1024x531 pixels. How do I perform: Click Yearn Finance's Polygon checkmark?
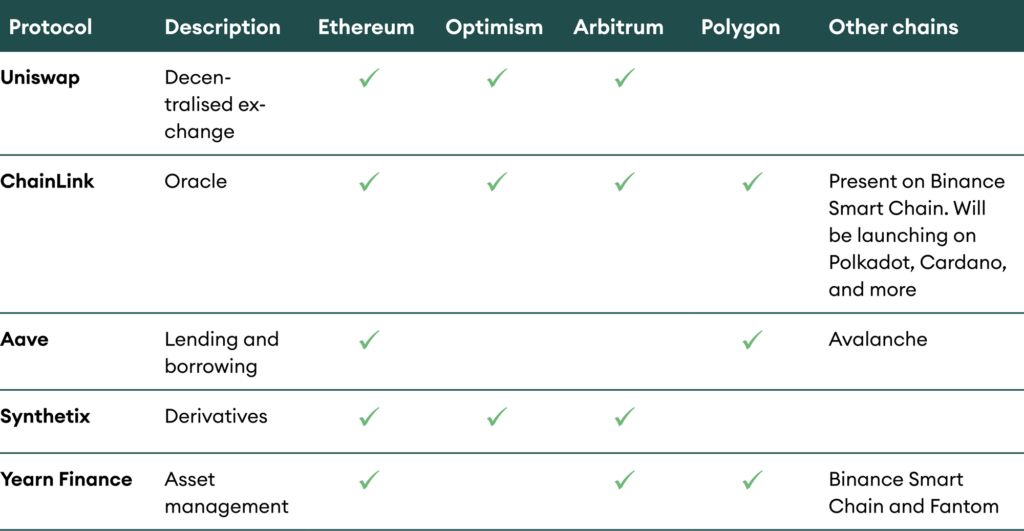(x=753, y=480)
